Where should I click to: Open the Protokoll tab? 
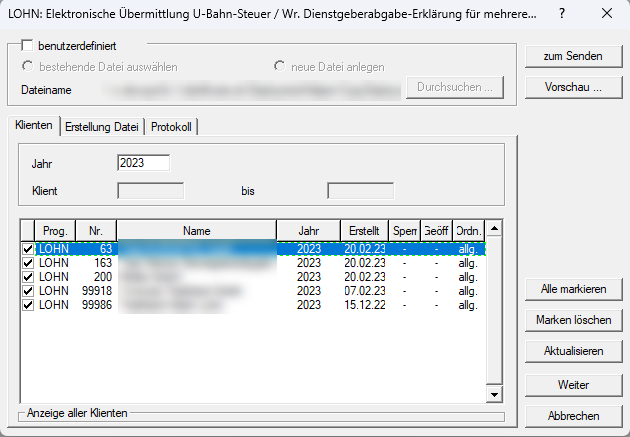[173, 127]
